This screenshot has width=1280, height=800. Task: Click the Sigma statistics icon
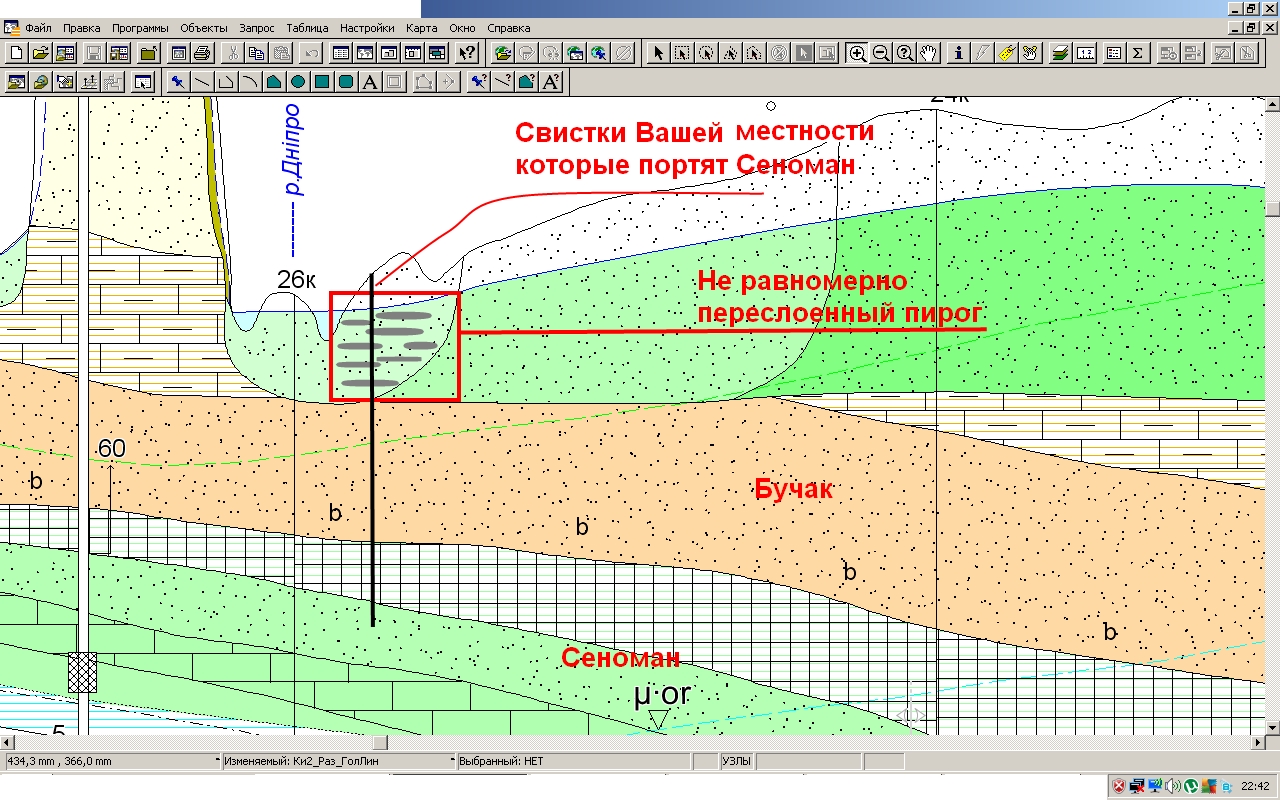pos(1138,53)
